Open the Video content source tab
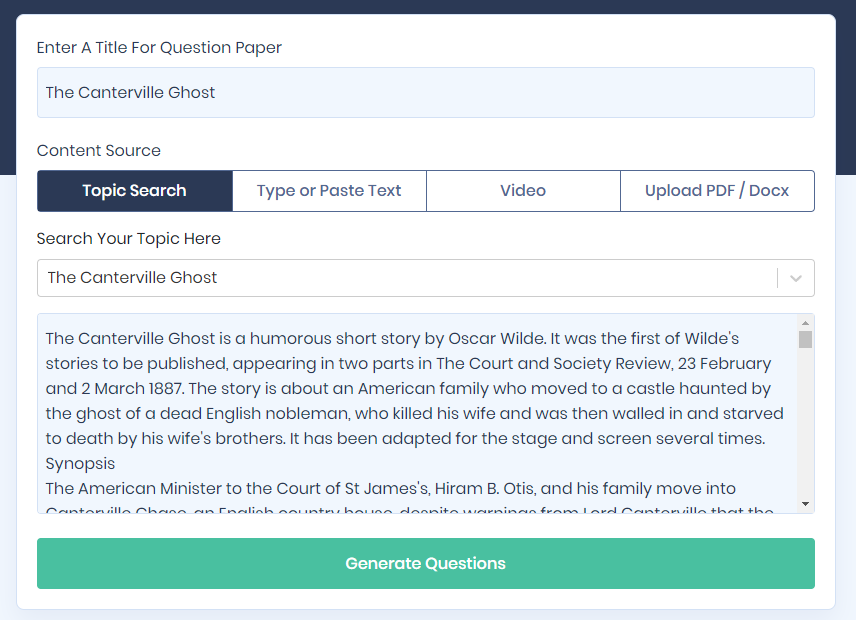This screenshot has height=620, width=856. coord(523,190)
